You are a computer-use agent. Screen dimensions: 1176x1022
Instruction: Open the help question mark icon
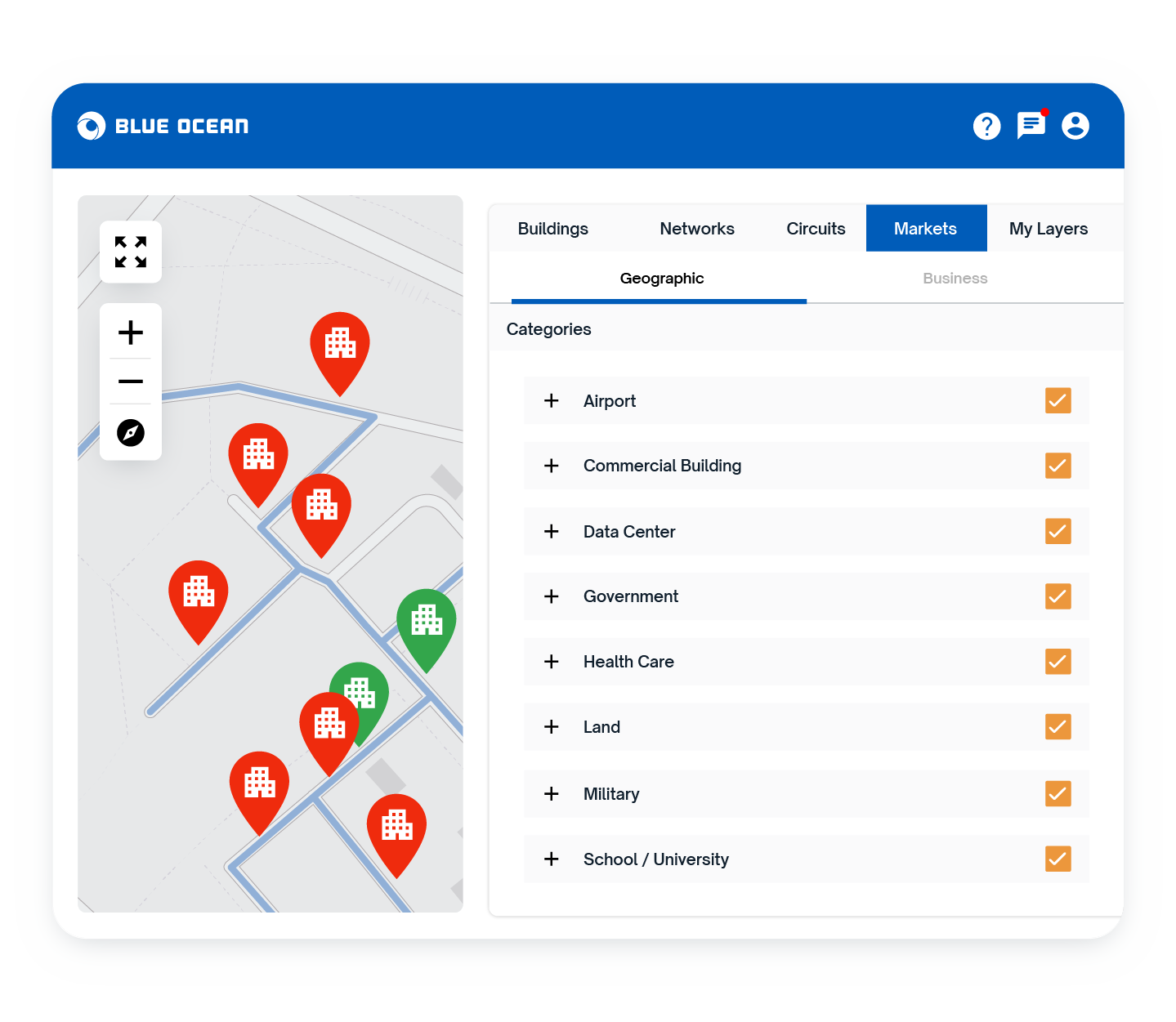click(986, 126)
